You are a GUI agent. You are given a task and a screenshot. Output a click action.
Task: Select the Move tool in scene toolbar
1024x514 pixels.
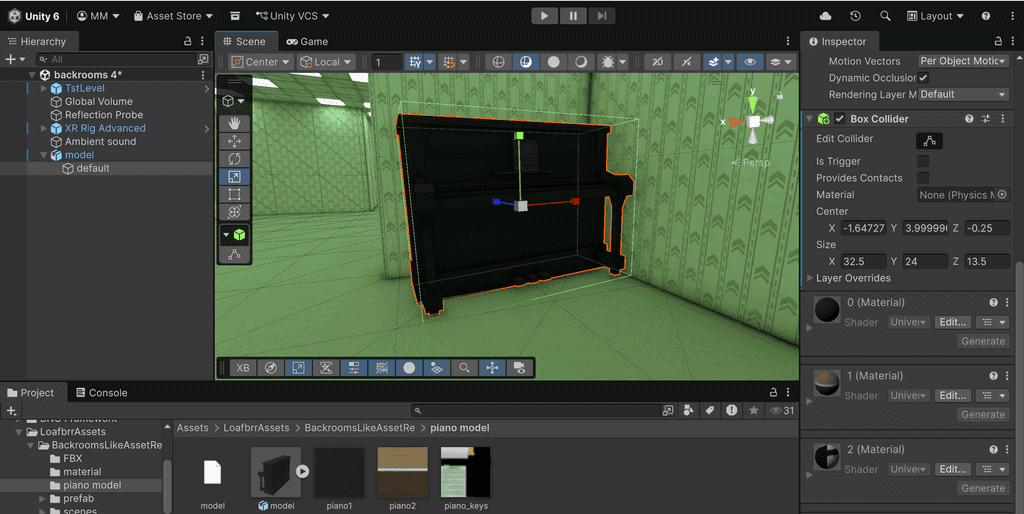click(x=234, y=140)
